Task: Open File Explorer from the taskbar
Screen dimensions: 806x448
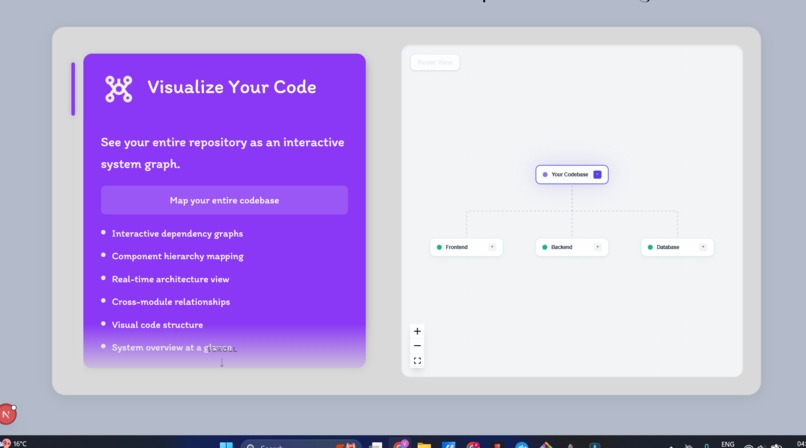Action: (424, 445)
